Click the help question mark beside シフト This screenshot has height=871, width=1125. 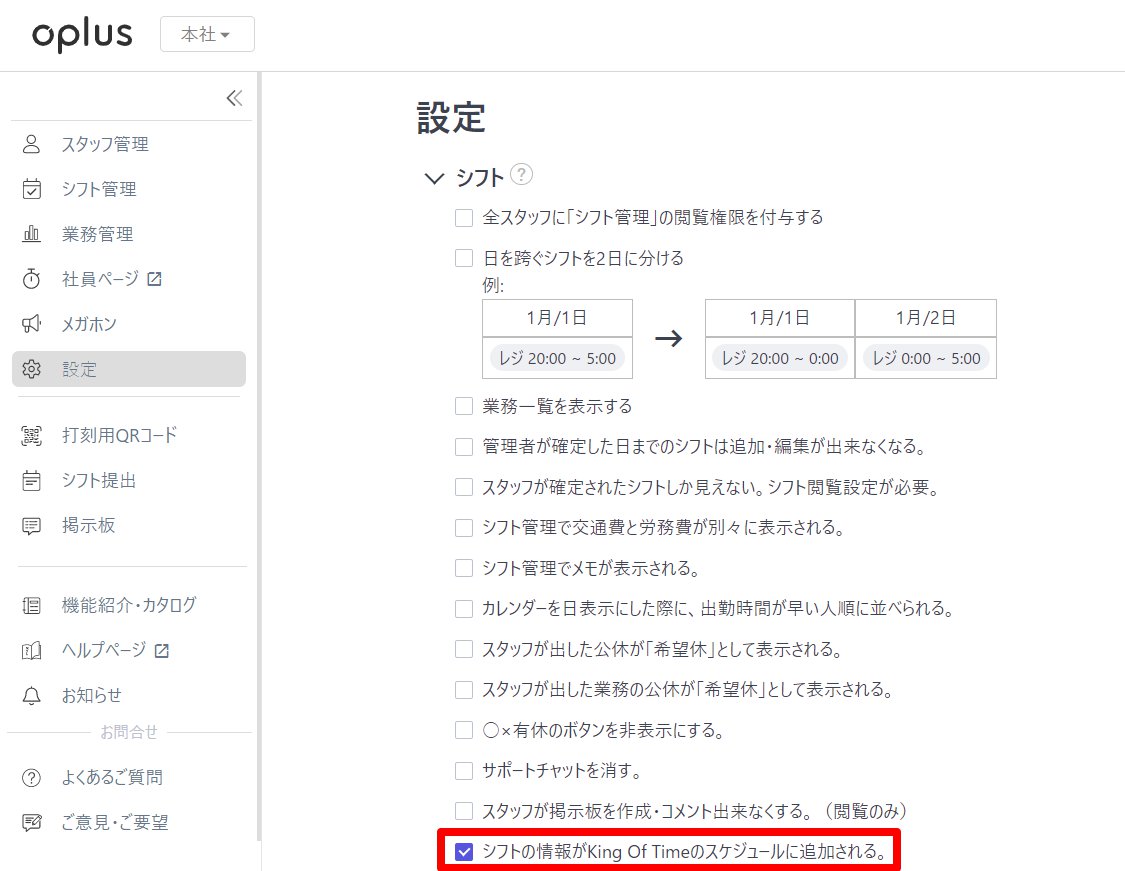tap(521, 174)
